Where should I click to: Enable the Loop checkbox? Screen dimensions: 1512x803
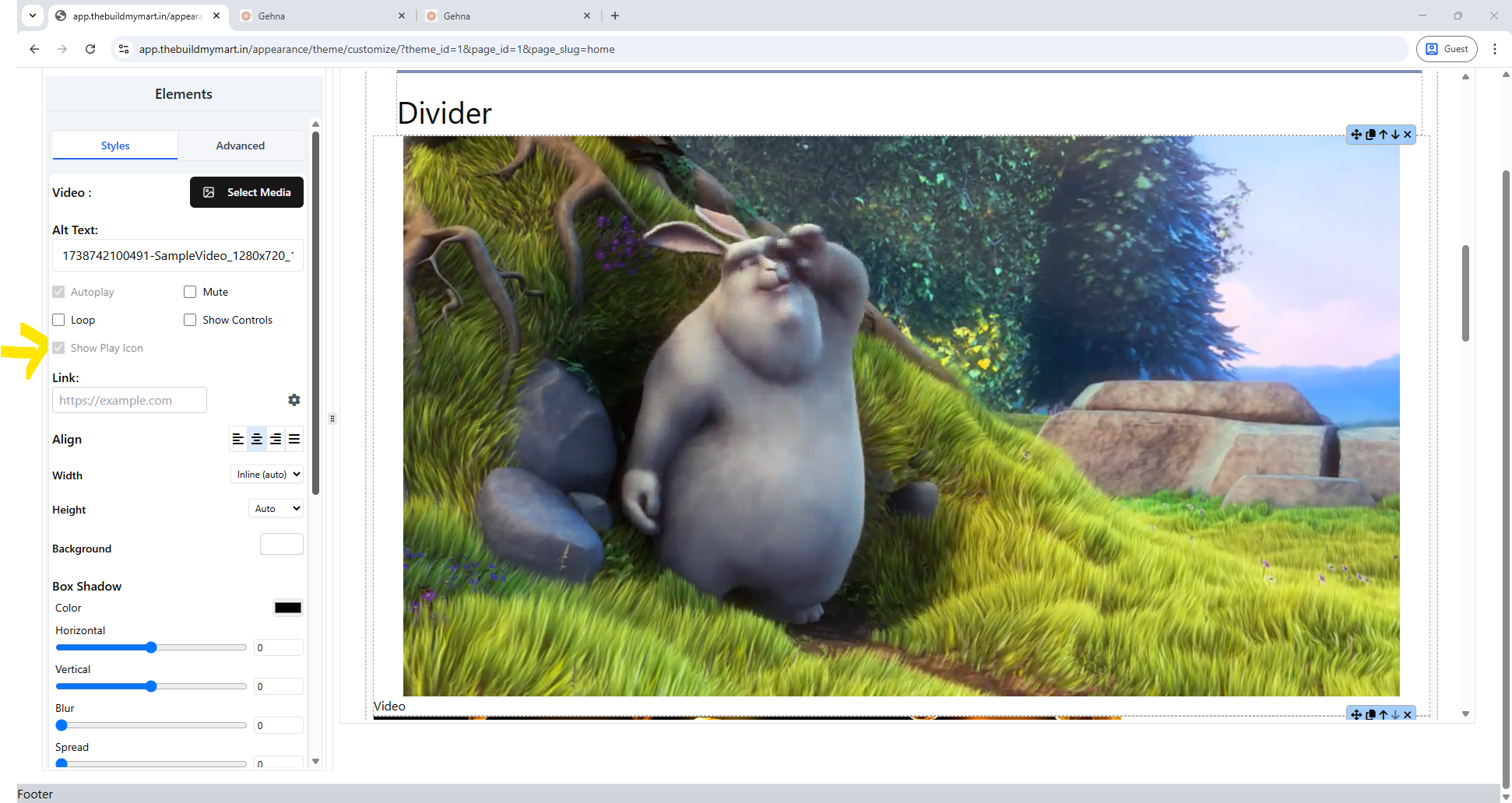58,320
